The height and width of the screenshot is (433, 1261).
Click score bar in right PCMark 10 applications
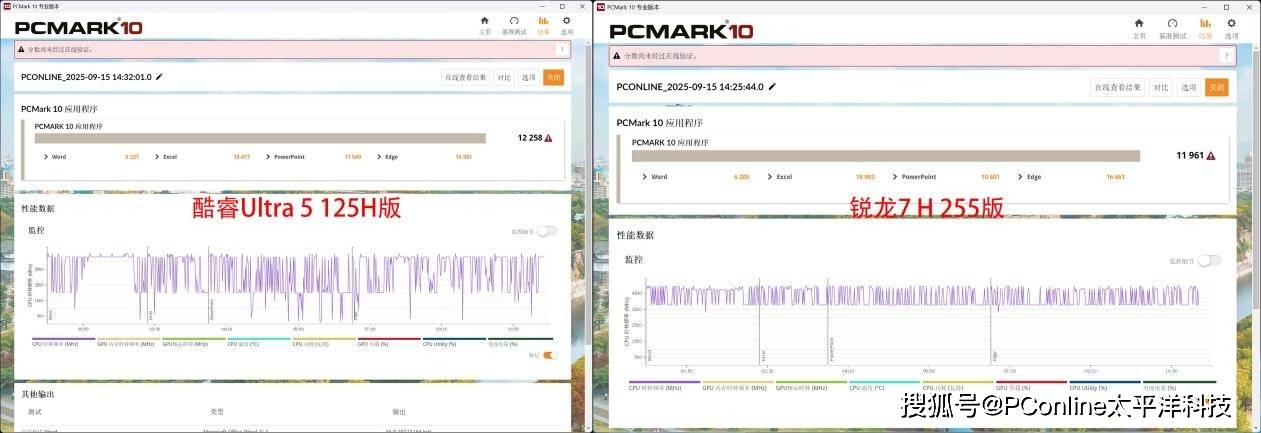pyautogui.click(x=886, y=156)
